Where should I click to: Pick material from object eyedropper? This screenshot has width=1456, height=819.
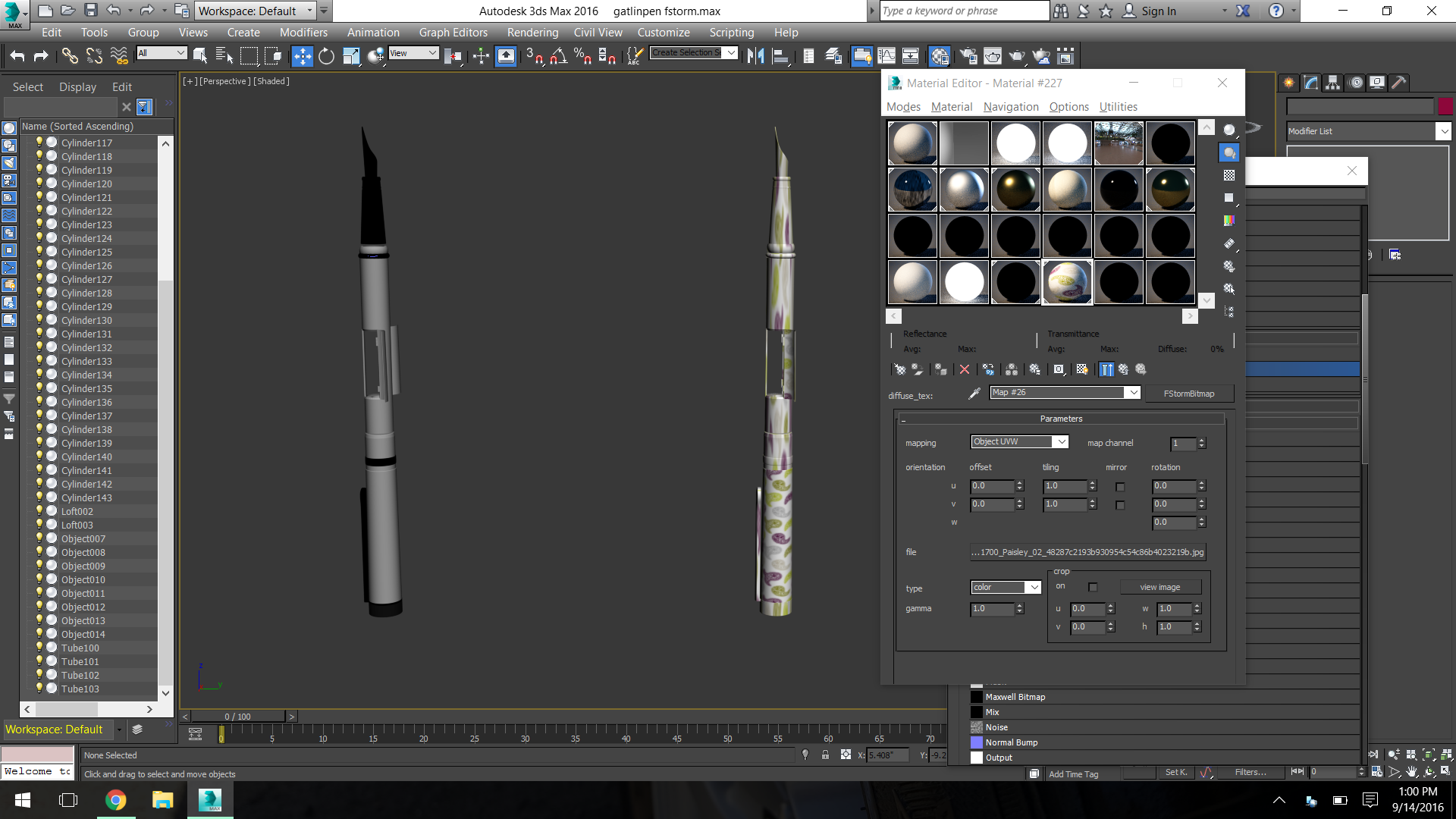pyautogui.click(x=974, y=393)
